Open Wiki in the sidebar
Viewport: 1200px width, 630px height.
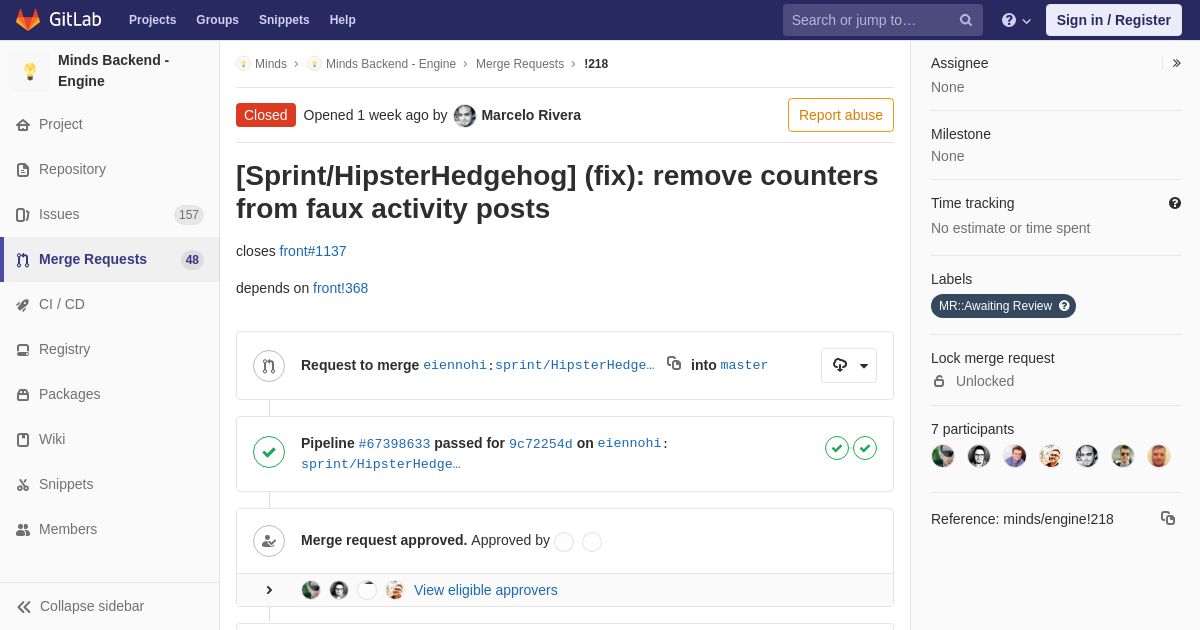[x=110, y=439]
